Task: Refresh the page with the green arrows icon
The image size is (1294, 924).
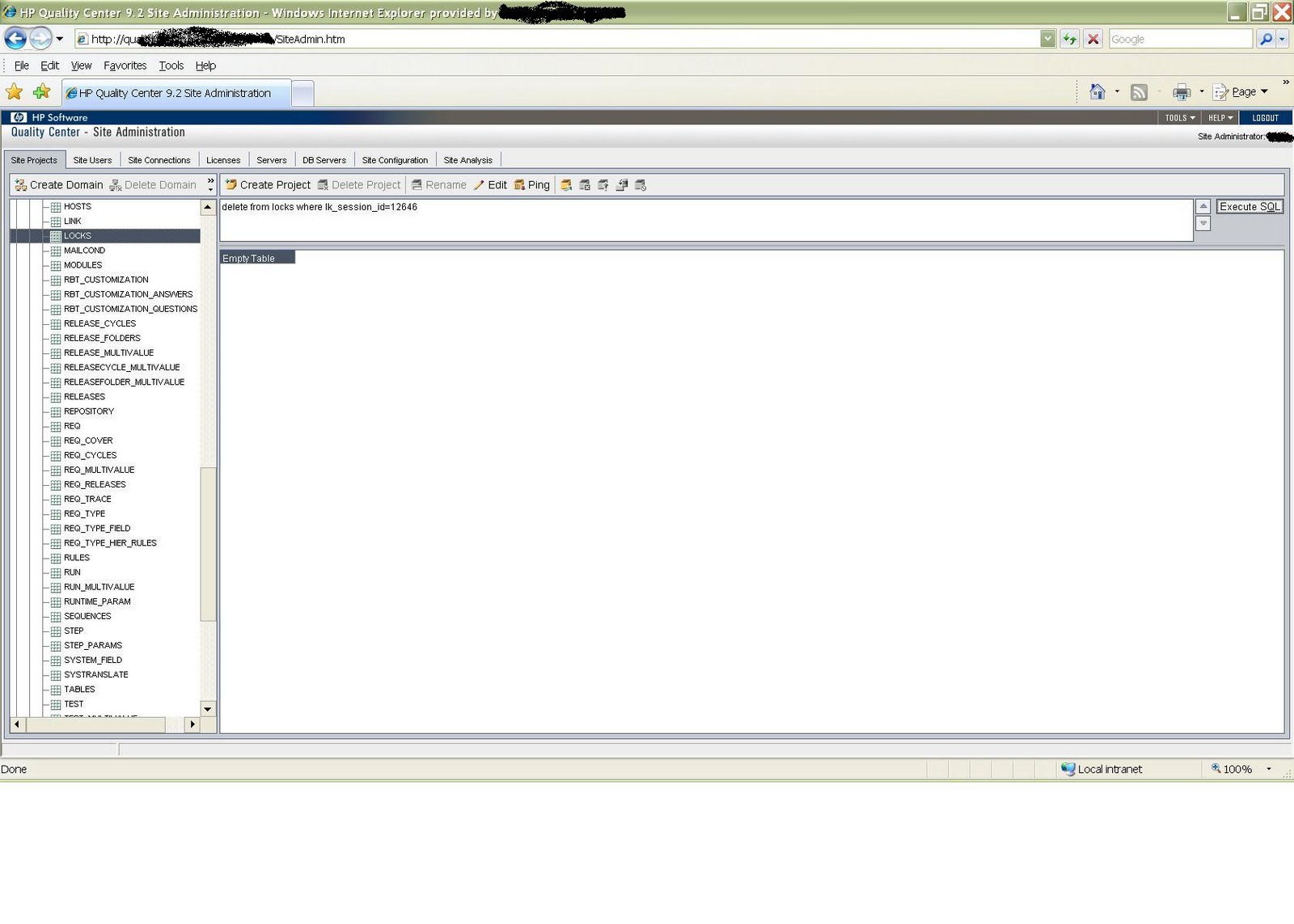Action: pyautogui.click(x=1070, y=39)
